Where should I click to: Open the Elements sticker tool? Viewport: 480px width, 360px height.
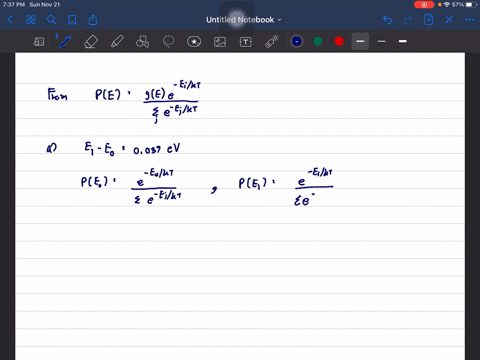[194, 42]
